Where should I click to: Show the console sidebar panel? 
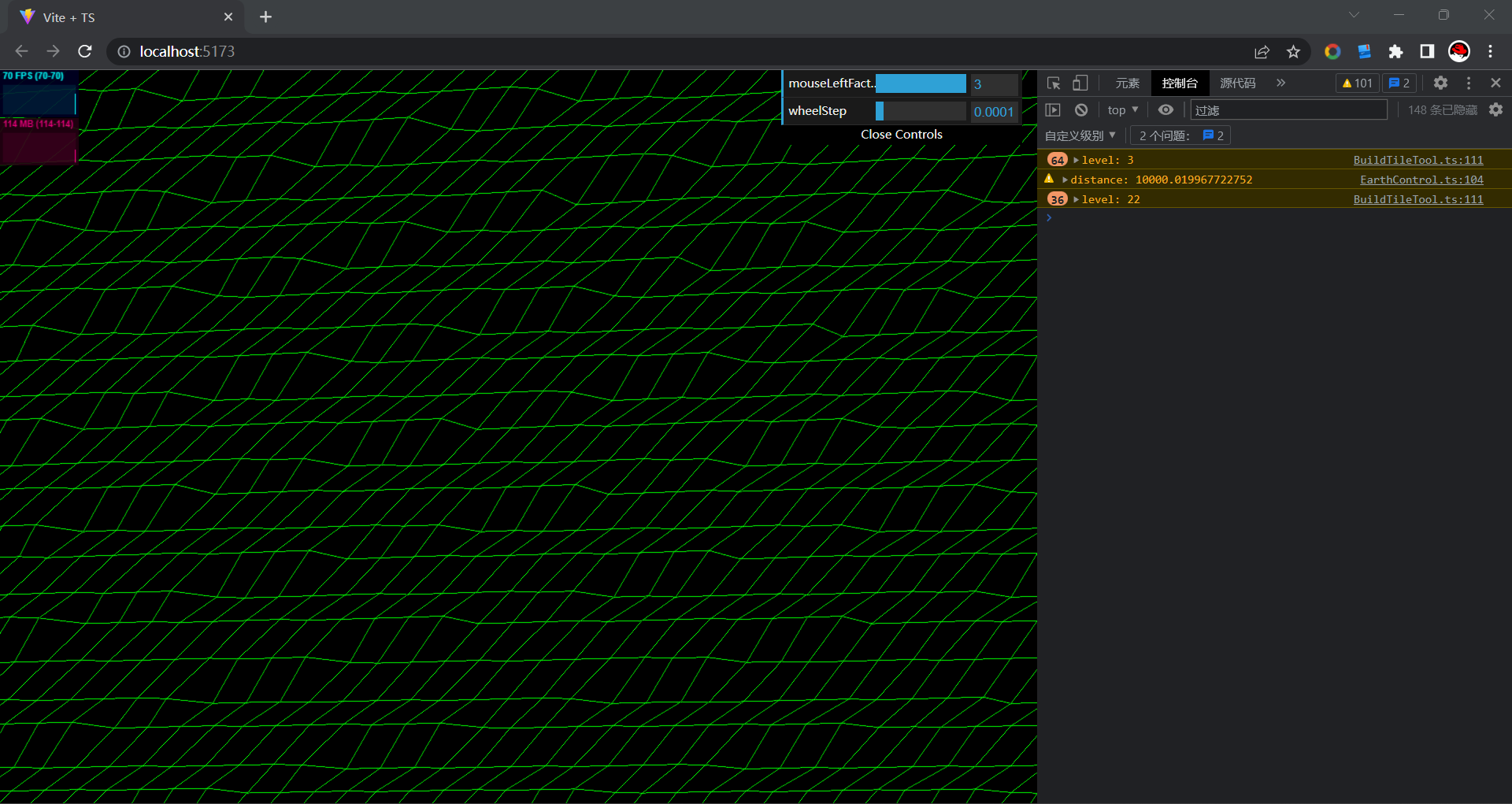tap(1053, 110)
